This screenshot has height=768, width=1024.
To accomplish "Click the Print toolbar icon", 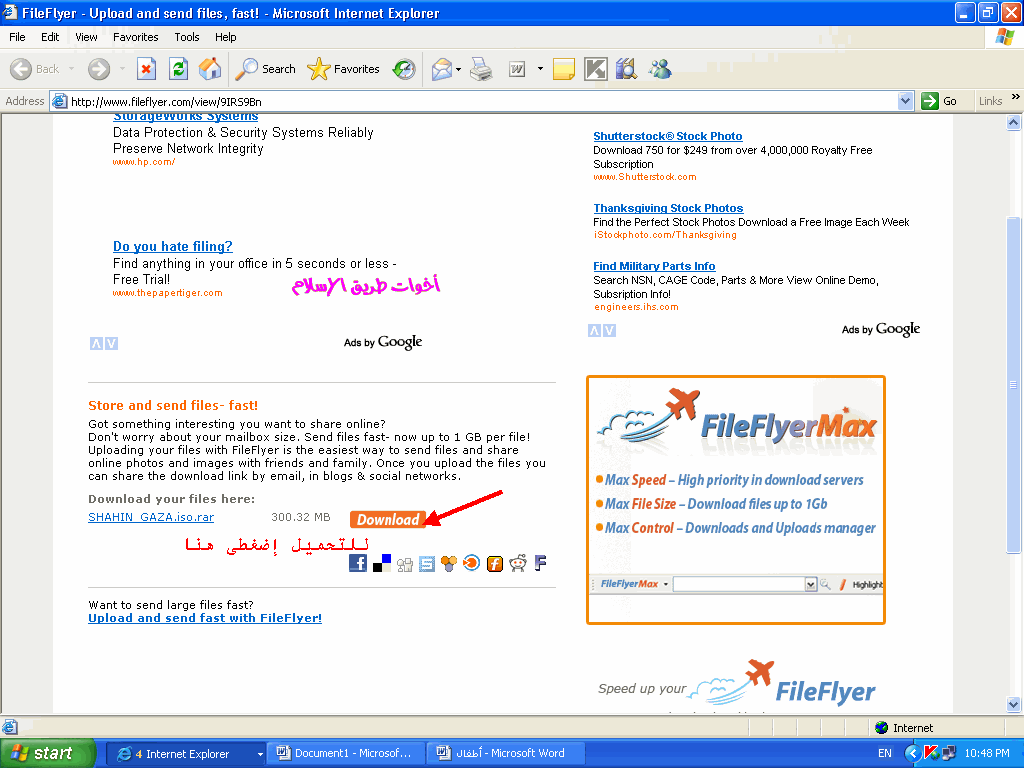I will [x=481, y=69].
